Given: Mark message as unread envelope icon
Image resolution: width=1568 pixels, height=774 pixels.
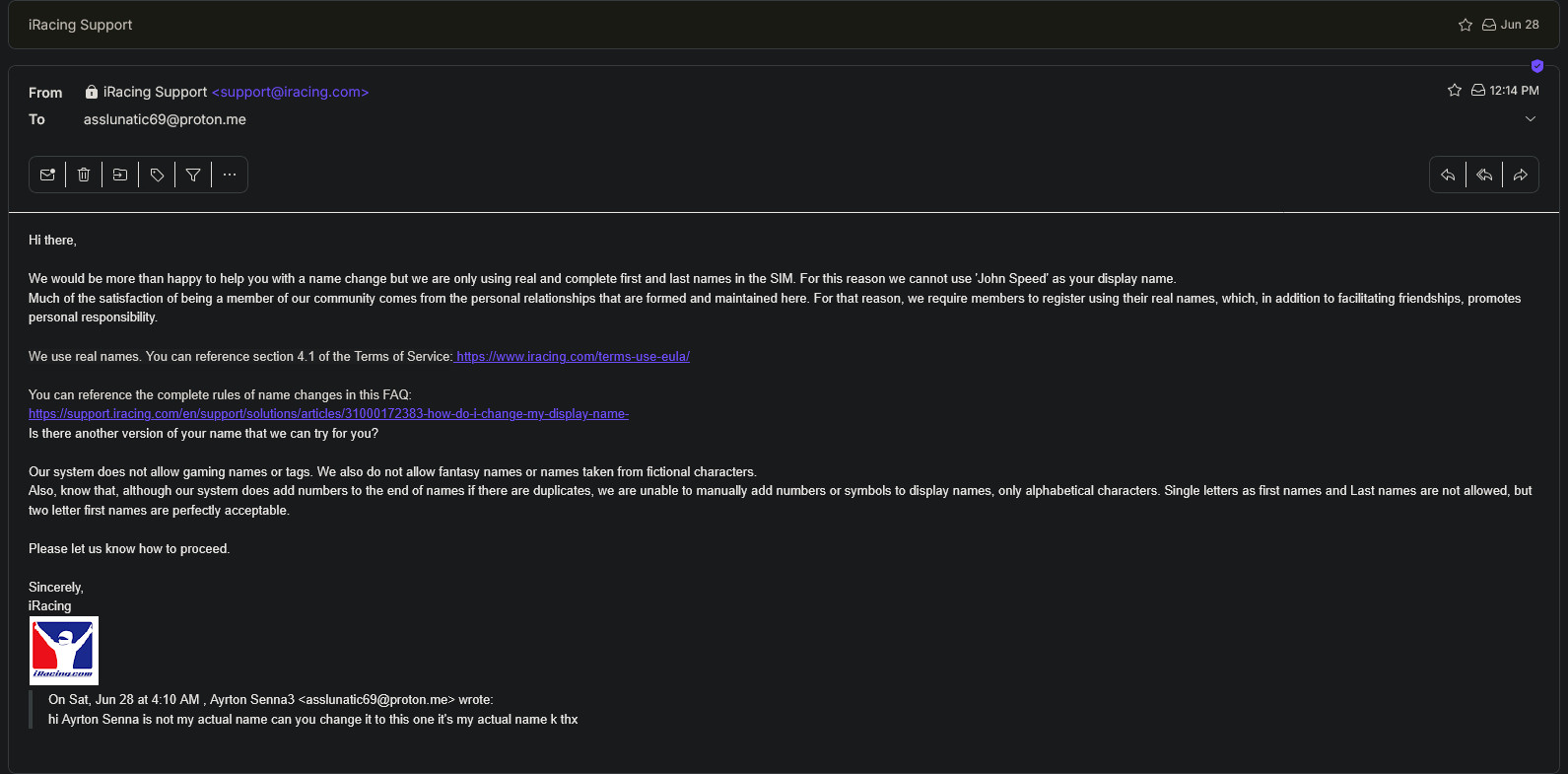Looking at the screenshot, I should coord(47,175).
